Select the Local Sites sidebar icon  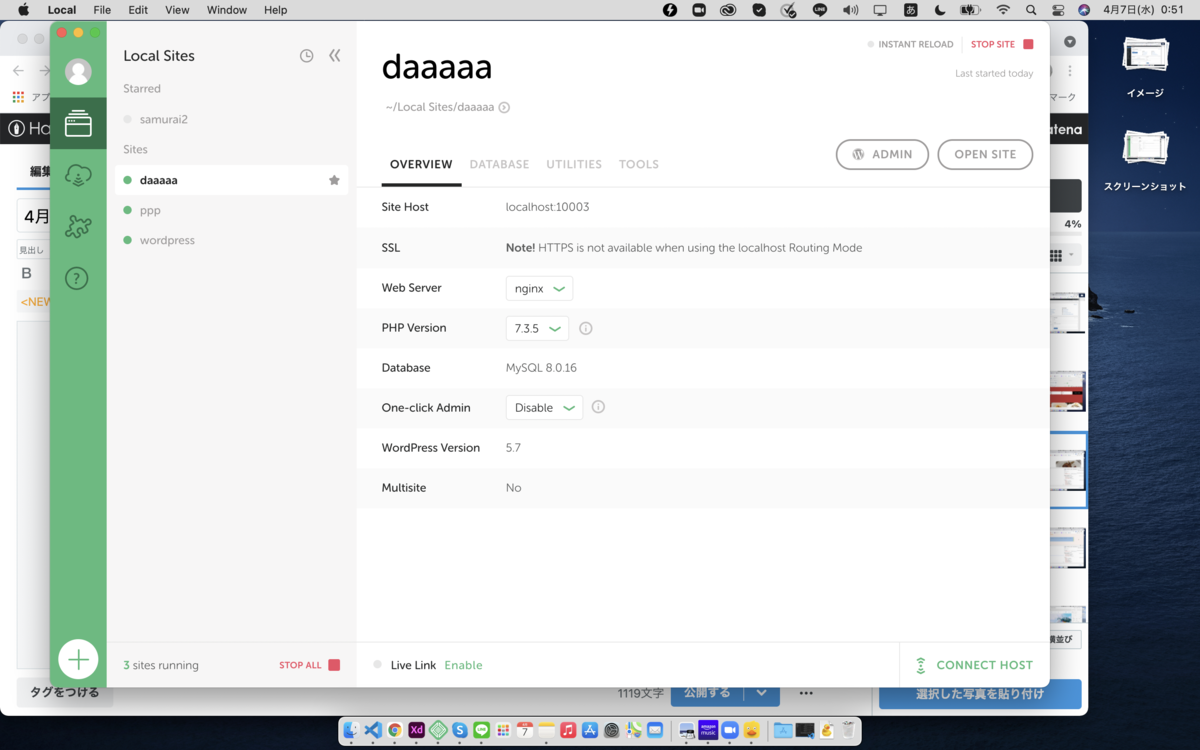78,124
